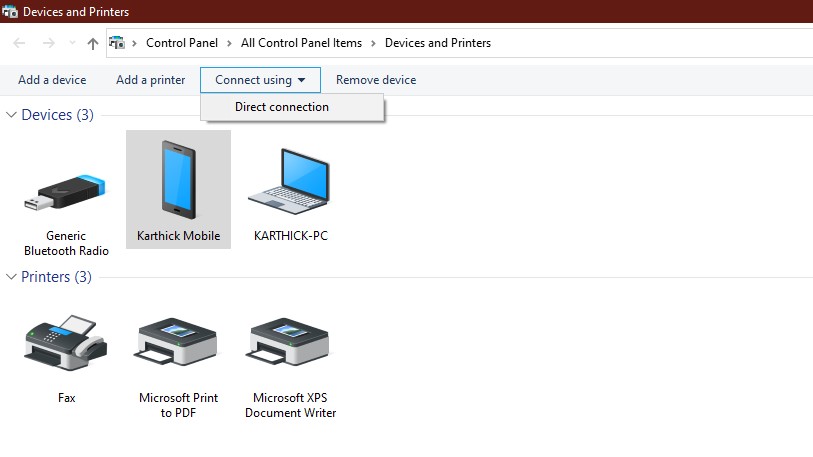Select the Fax printer icon
This screenshot has width=813, height=457.
point(65,342)
